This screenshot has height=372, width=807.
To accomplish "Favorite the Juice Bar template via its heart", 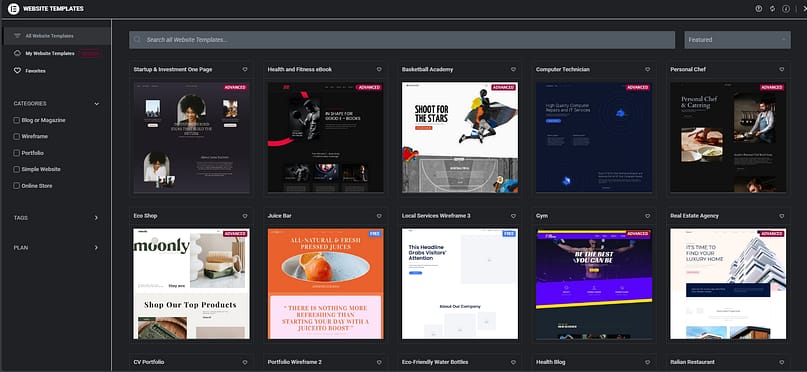I will [379, 216].
